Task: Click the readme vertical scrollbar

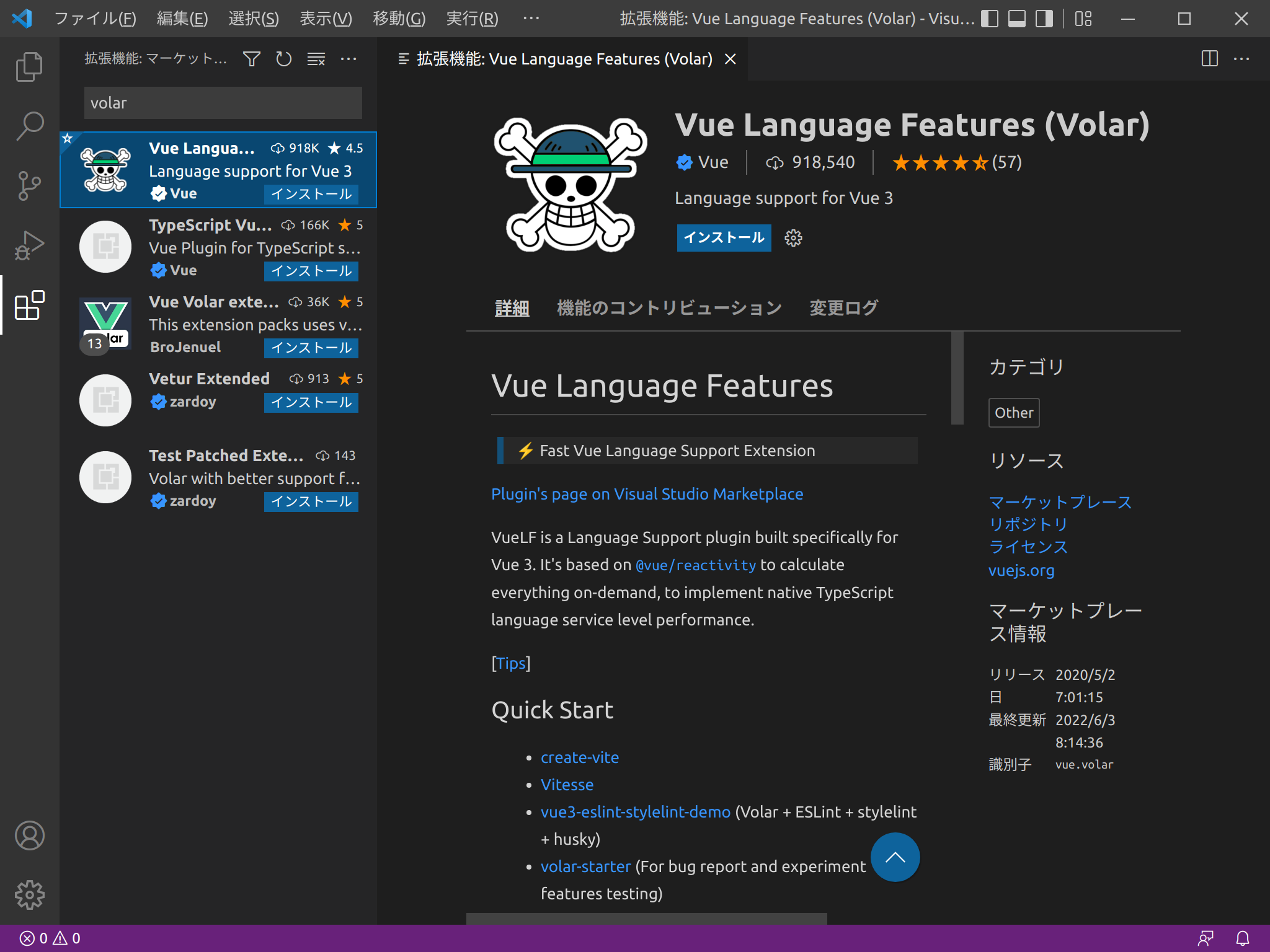Action: pyautogui.click(x=957, y=378)
